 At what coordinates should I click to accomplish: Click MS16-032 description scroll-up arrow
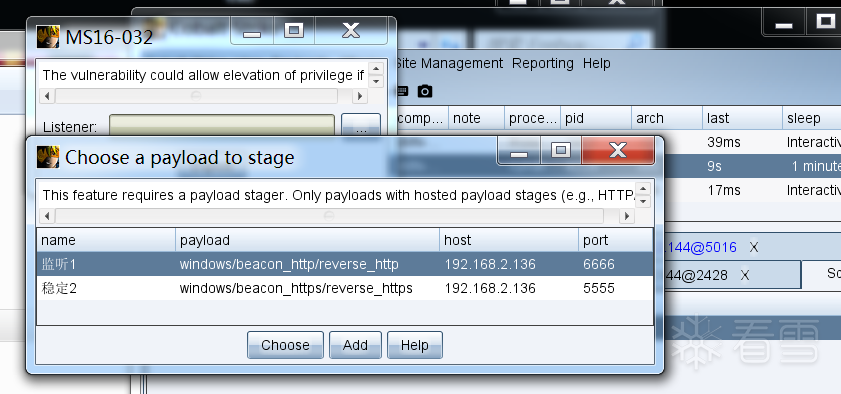click(x=377, y=69)
